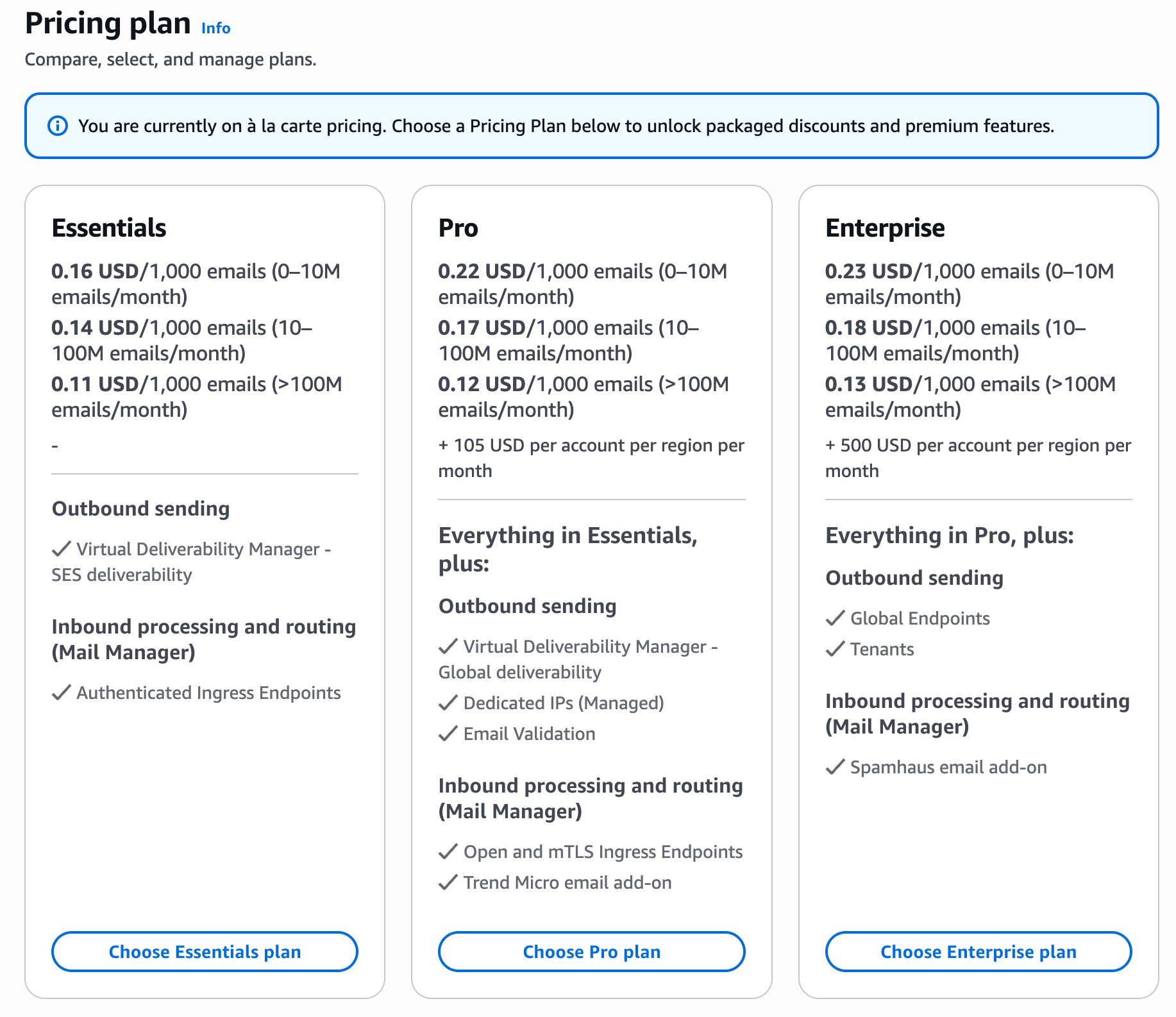Choose the Essentials plan button
This screenshot has width=1176, height=1017.
[205, 952]
